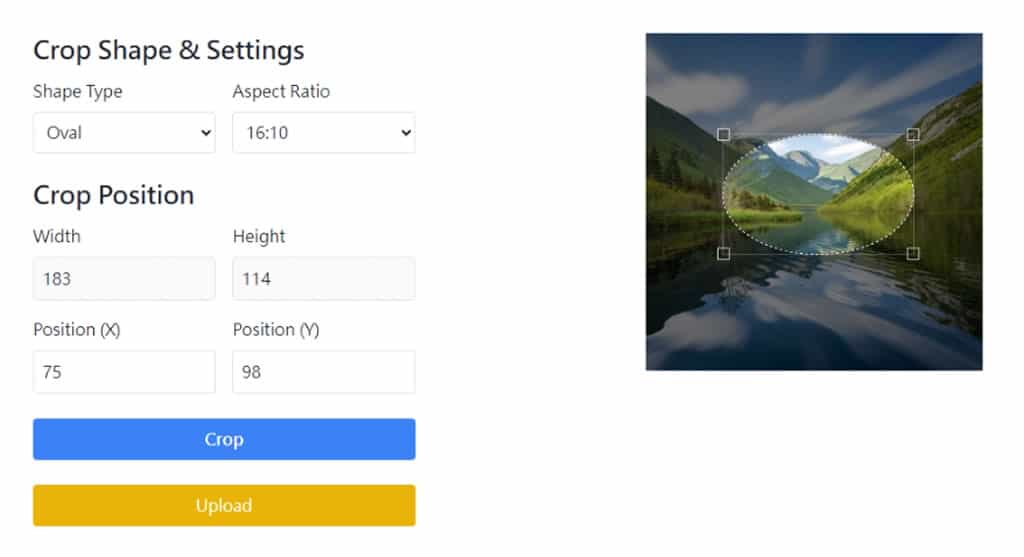The image size is (1024, 557).
Task: Click the Width label text
Action: tap(57, 236)
